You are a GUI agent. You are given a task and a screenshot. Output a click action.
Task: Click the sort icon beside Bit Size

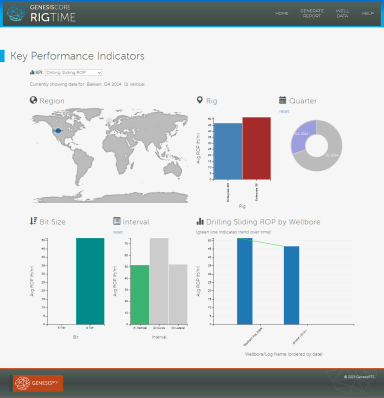(x=33, y=221)
